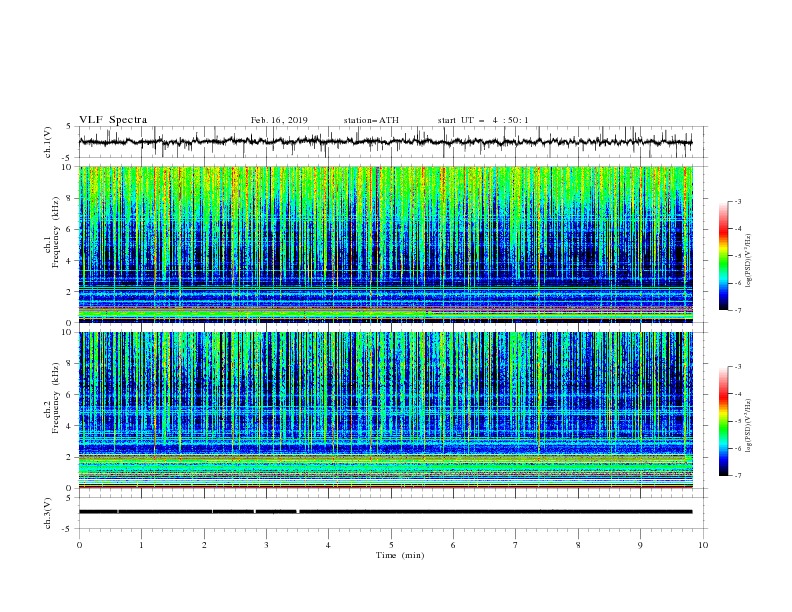Click inside the ch.1 spectrogram panel

386,244
